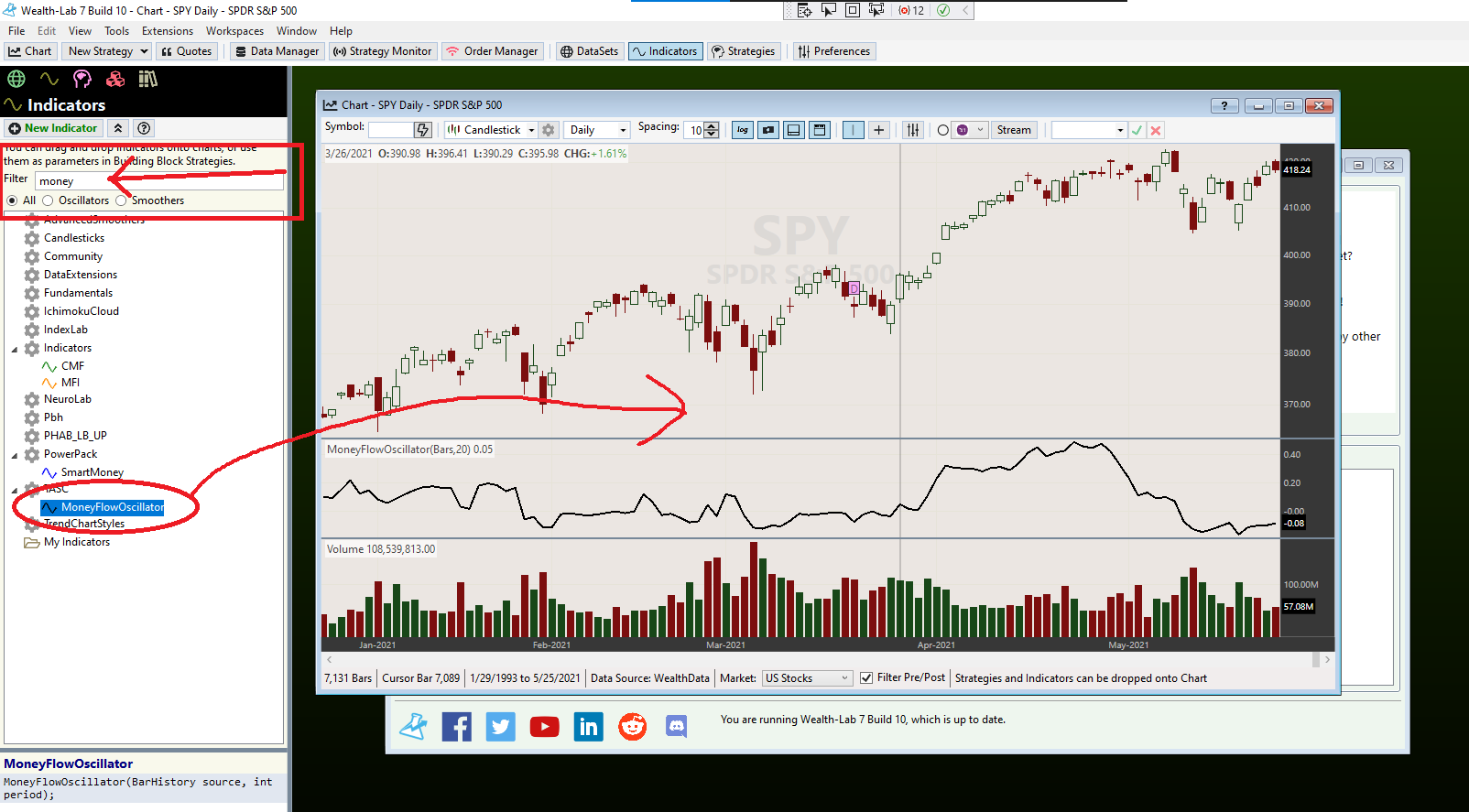This screenshot has height=812, width=1469.
Task: Open the sine-wave Indicators sidebar icon
Action: (49, 79)
